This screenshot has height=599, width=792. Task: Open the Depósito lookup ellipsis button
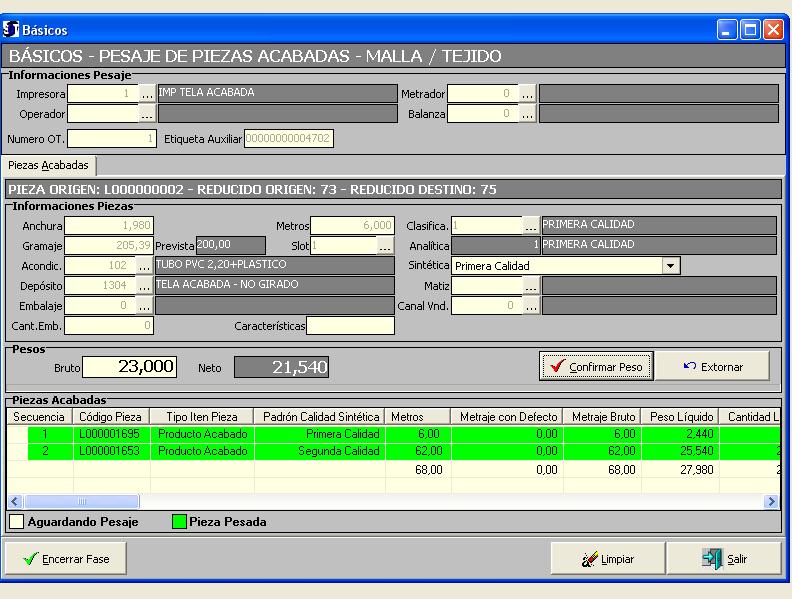[146, 286]
